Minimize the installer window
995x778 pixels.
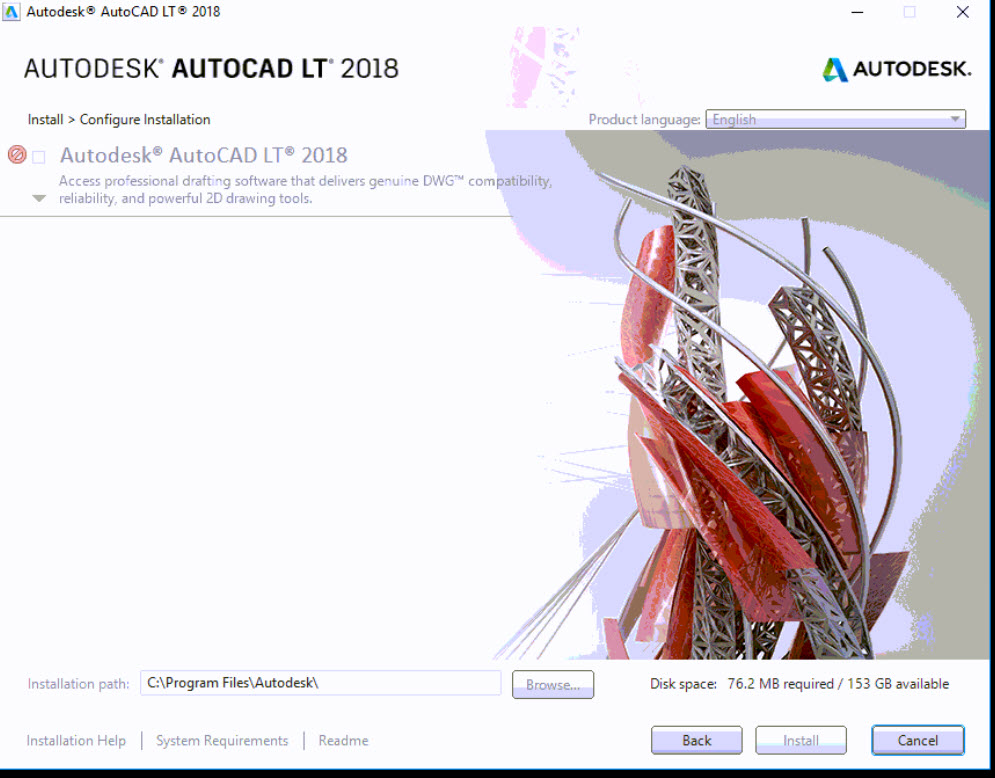(x=857, y=12)
